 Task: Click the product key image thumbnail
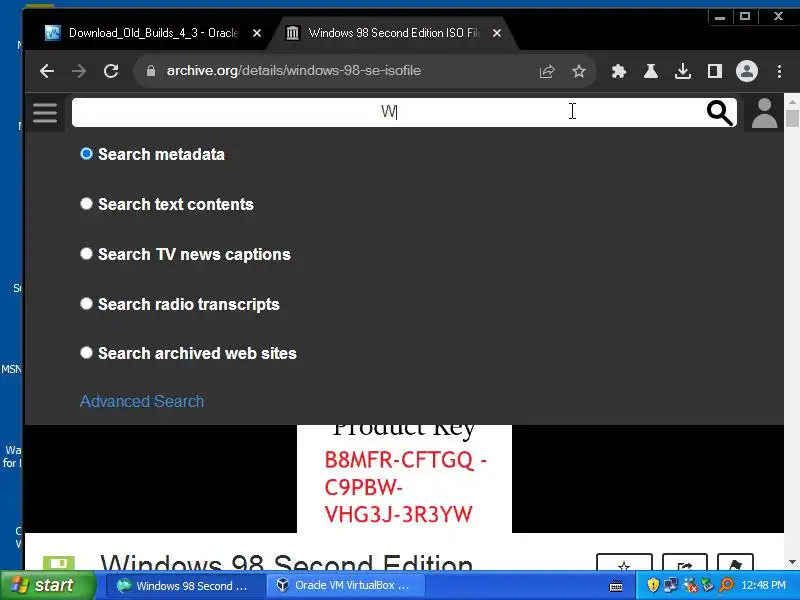(404, 479)
